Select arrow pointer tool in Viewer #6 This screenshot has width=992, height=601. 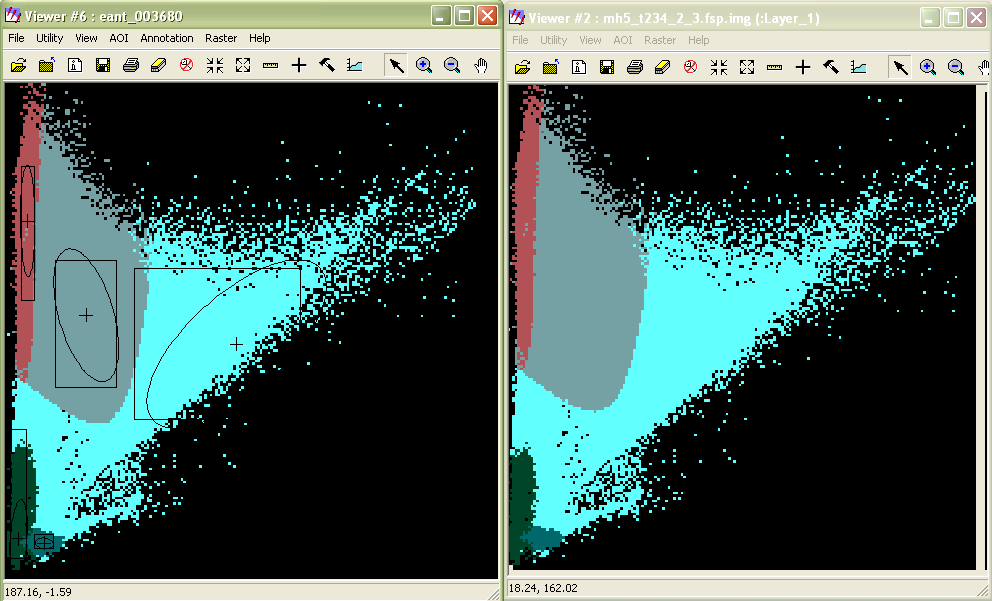pos(396,65)
